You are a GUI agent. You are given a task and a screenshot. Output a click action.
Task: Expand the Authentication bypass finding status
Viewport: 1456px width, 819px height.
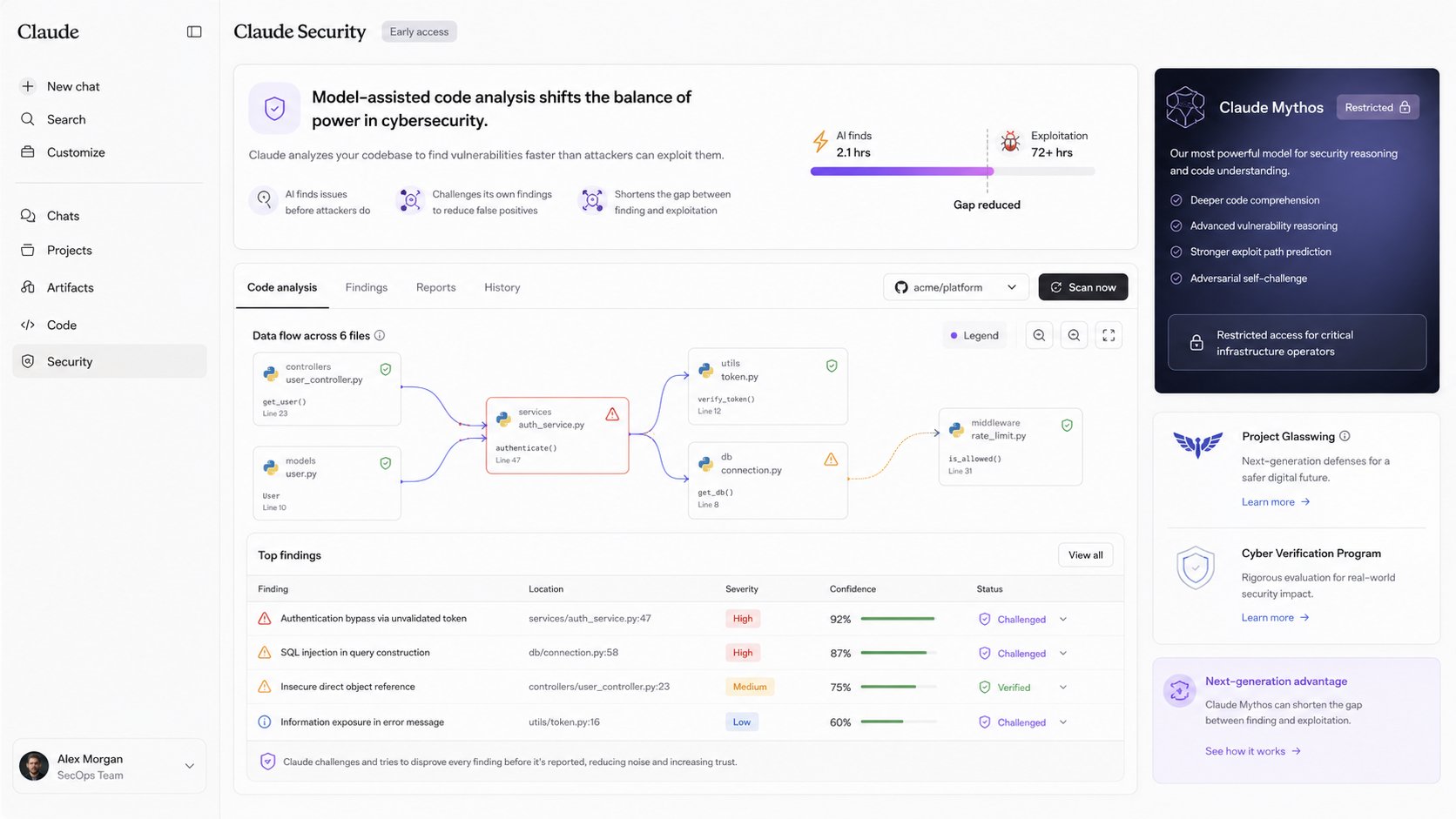[x=1063, y=619]
